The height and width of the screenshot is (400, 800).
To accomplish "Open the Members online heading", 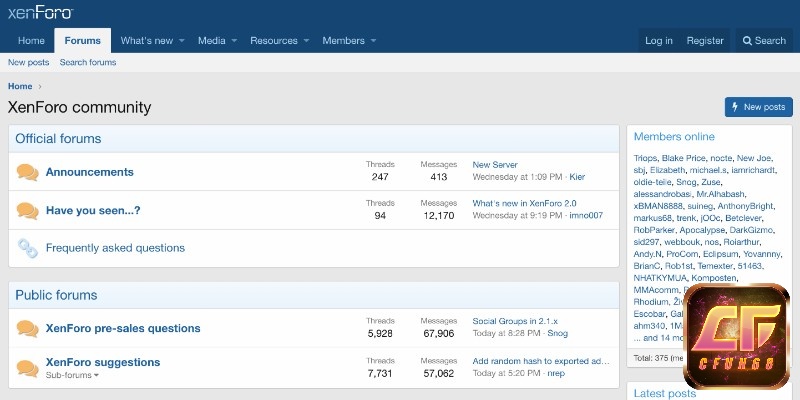I will (x=674, y=137).
